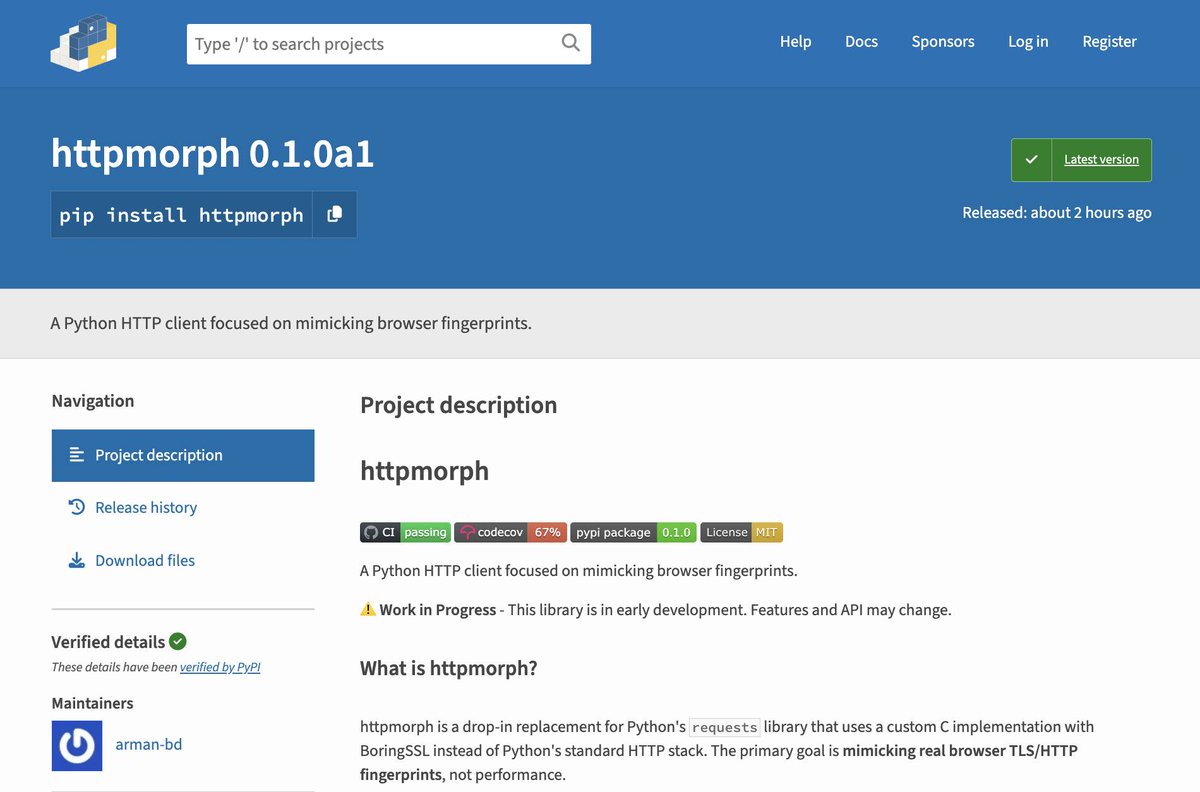Click the Latest version button
1200x792 pixels.
coord(1081,160)
